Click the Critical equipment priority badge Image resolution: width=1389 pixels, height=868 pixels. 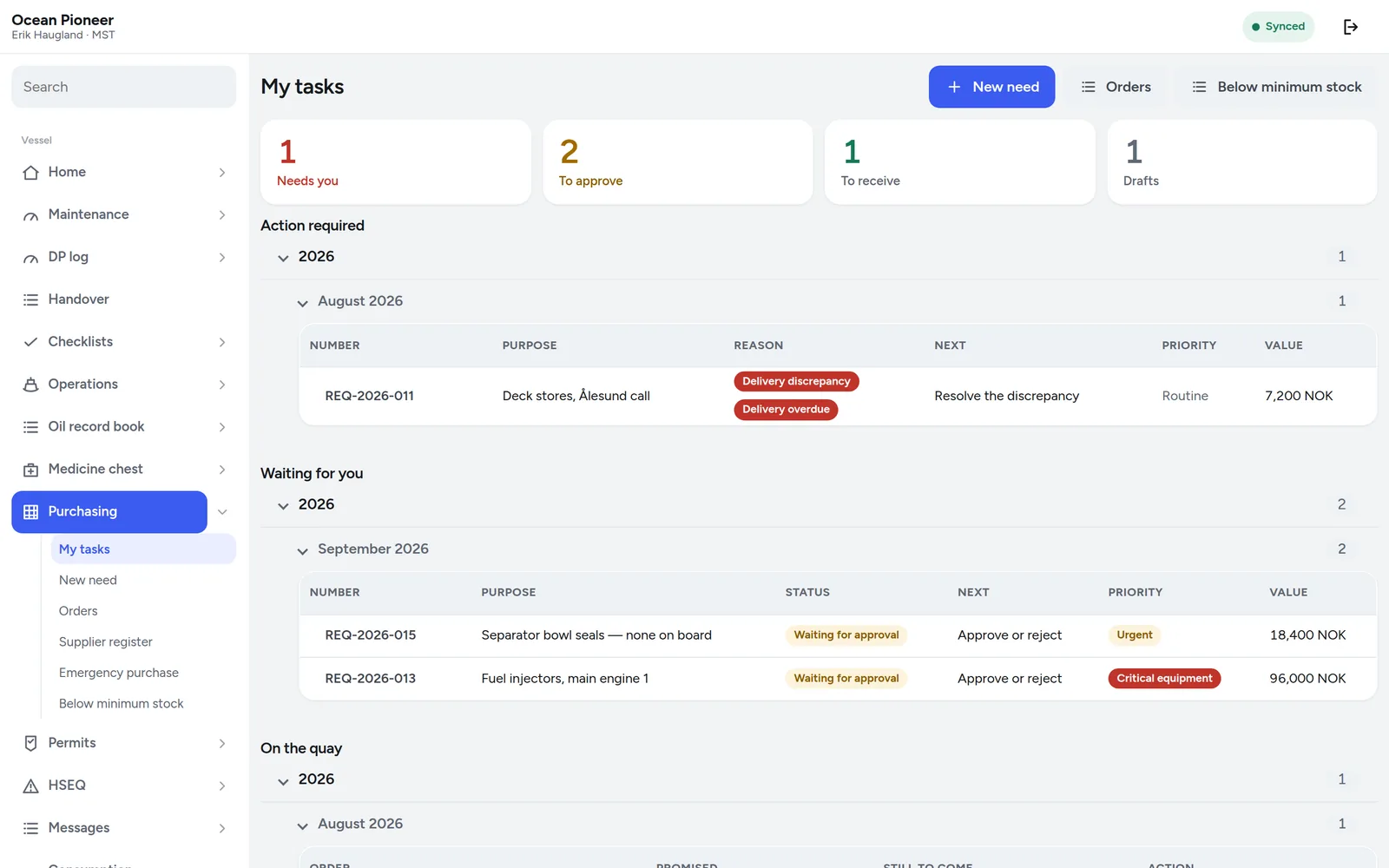[1164, 679]
